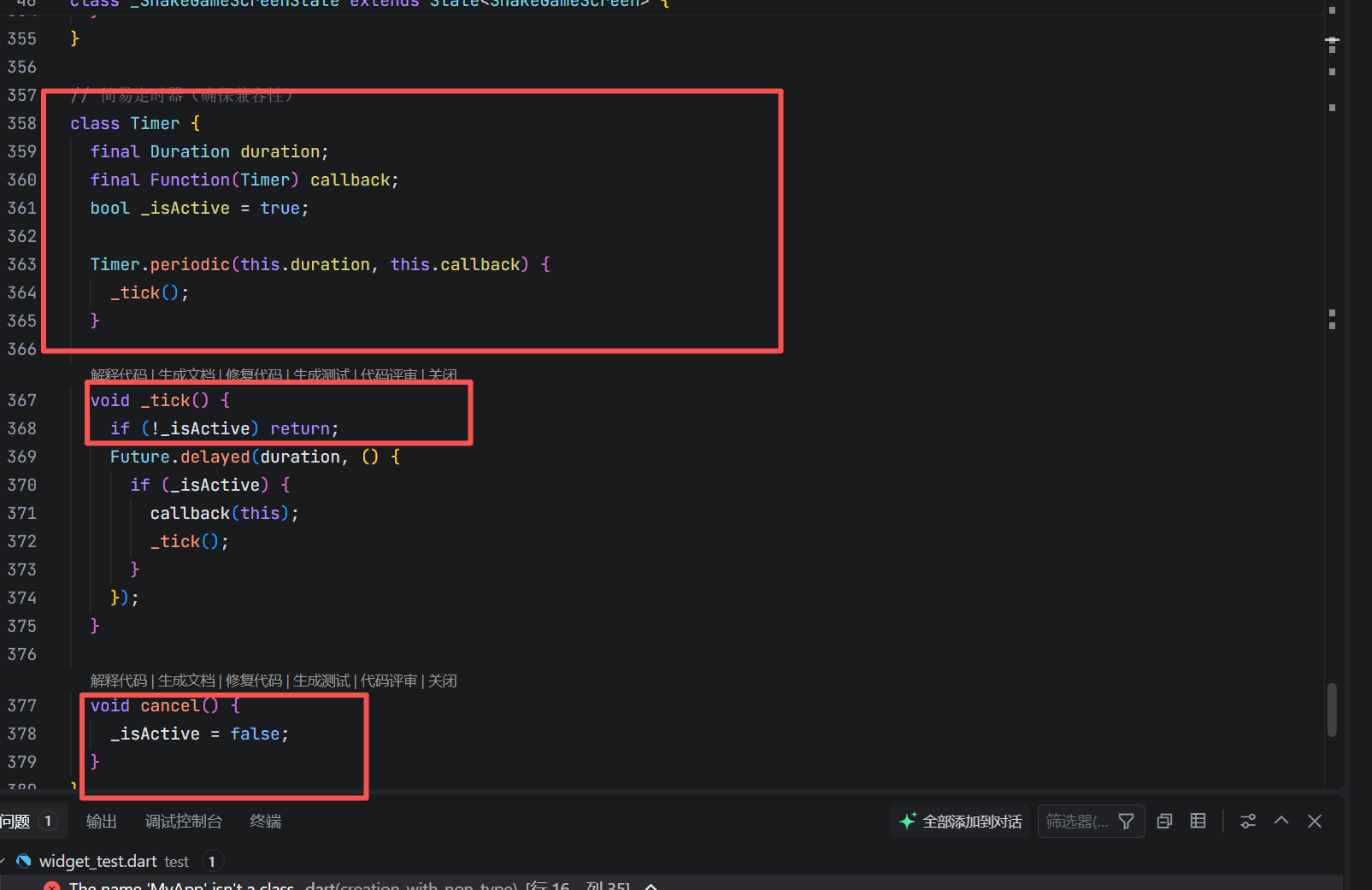Click 'Timer' in 'class Timer {'
The width and height of the screenshot is (1372, 890).
pos(155,123)
